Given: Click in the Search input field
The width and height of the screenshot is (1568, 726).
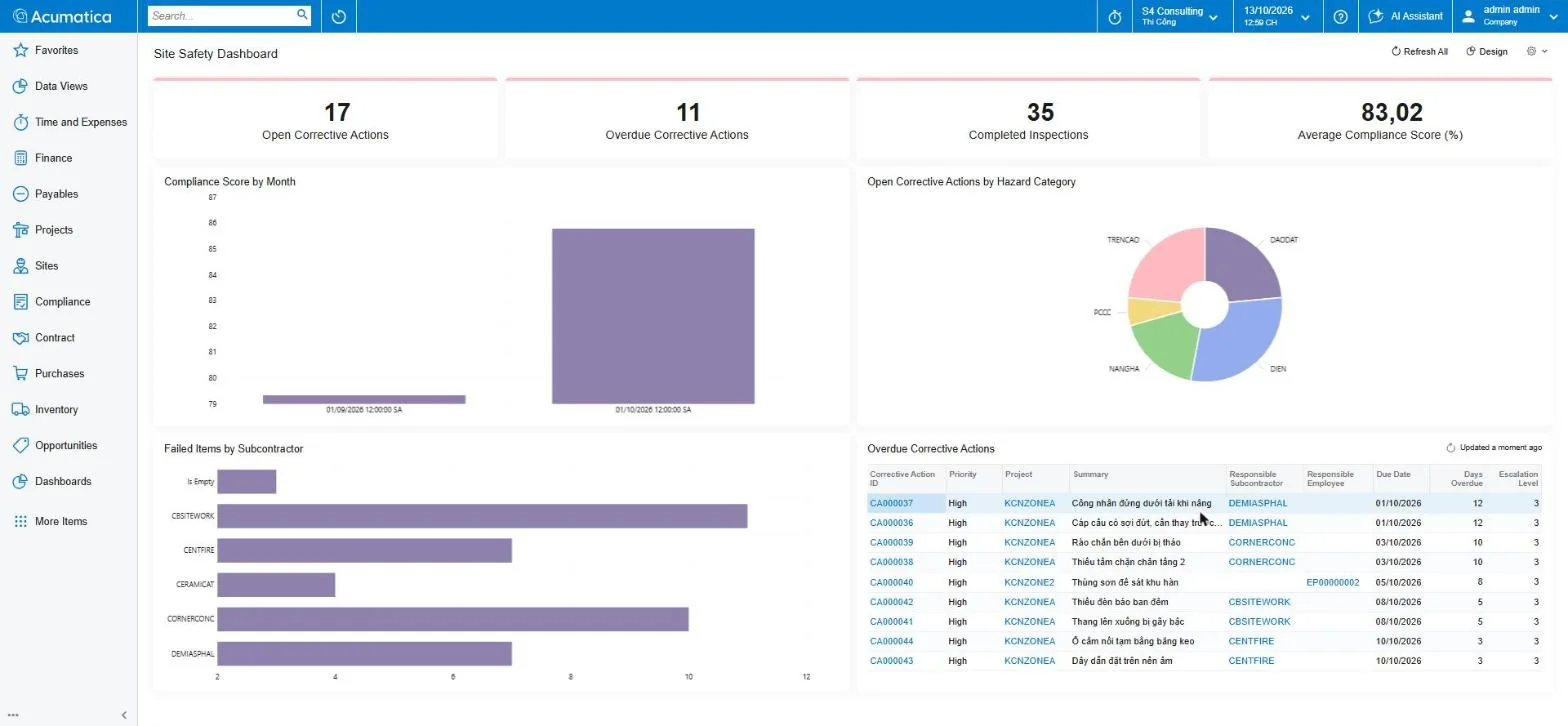Looking at the screenshot, I should (222, 15).
